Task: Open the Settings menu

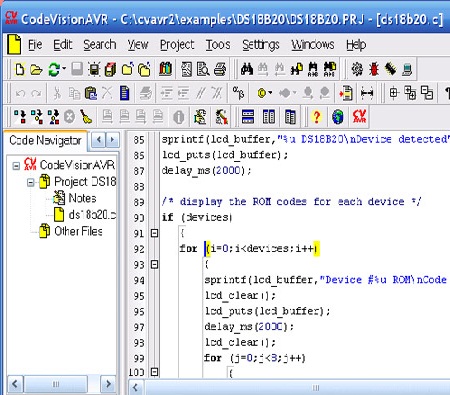Action: (x=261, y=45)
